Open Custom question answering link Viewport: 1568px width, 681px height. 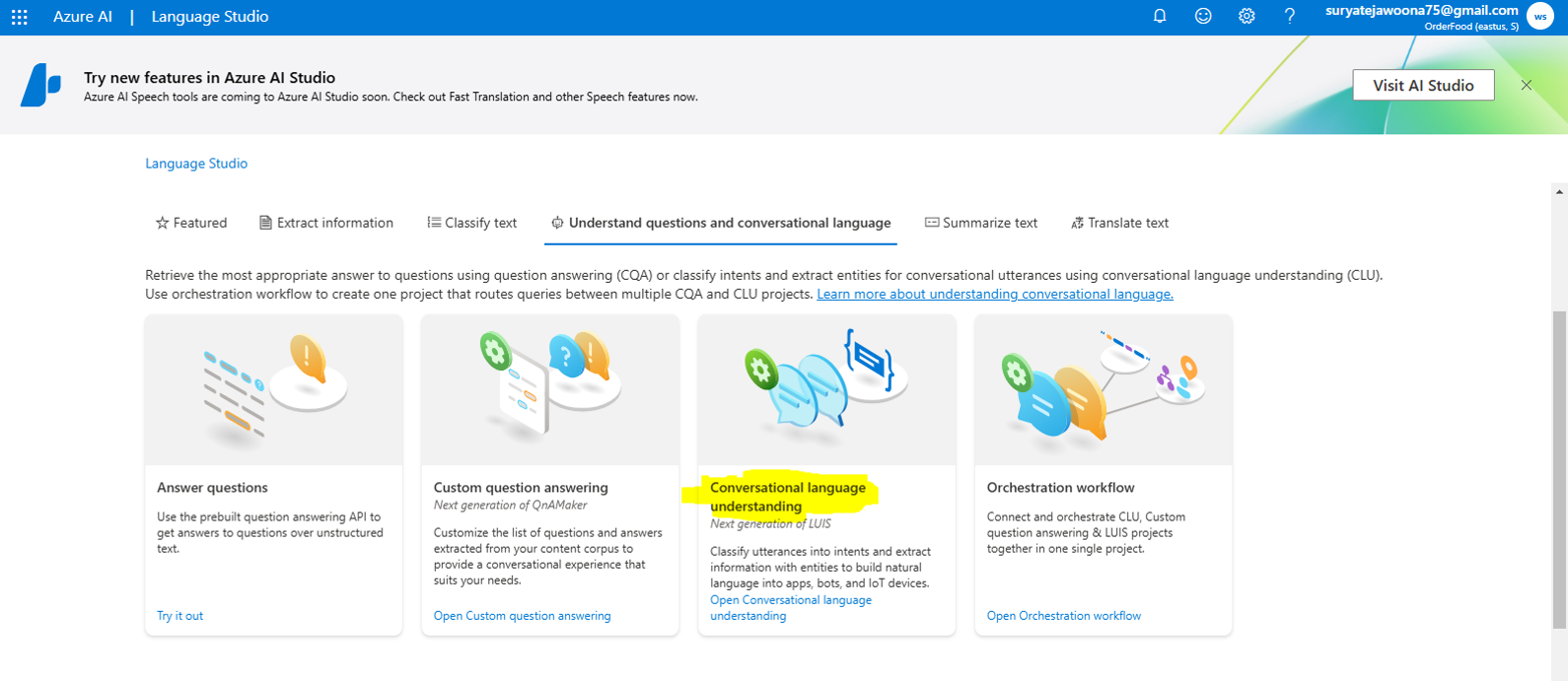pyautogui.click(x=522, y=616)
